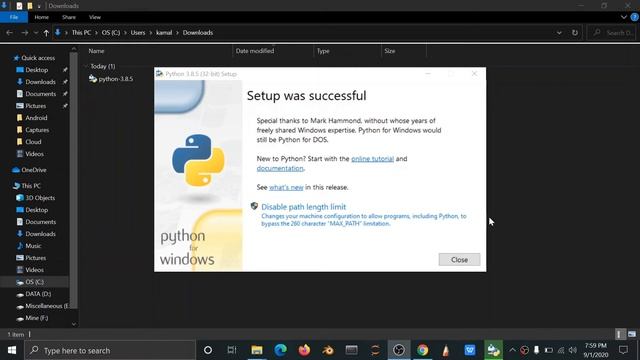Select Mine (F:) drive

pyautogui.click(x=37, y=318)
